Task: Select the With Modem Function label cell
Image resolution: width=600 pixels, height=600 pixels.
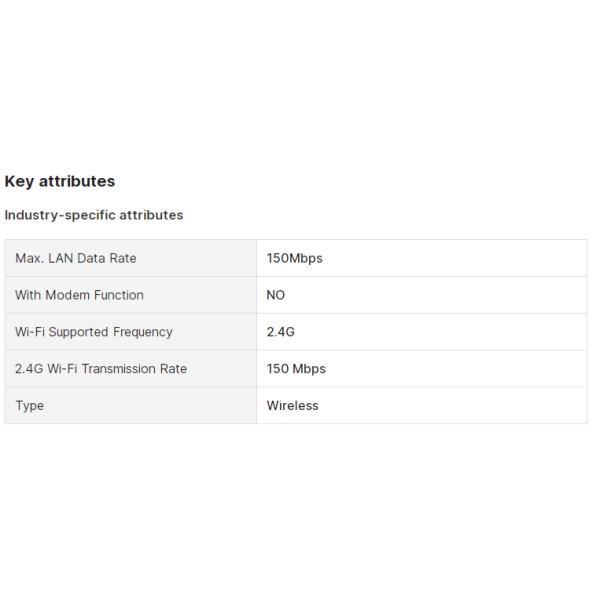Action: point(80,295)
